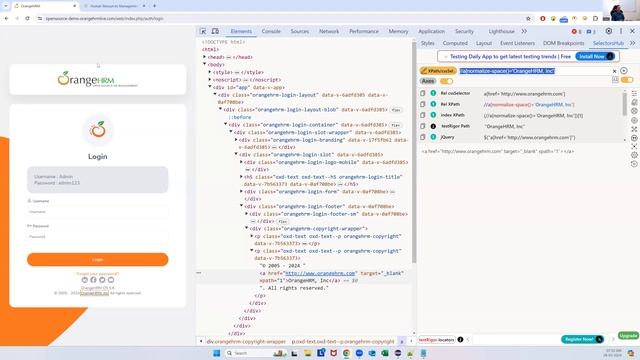
Task: Open Chrome from the taskbar
Action: [x=346, y=353]
